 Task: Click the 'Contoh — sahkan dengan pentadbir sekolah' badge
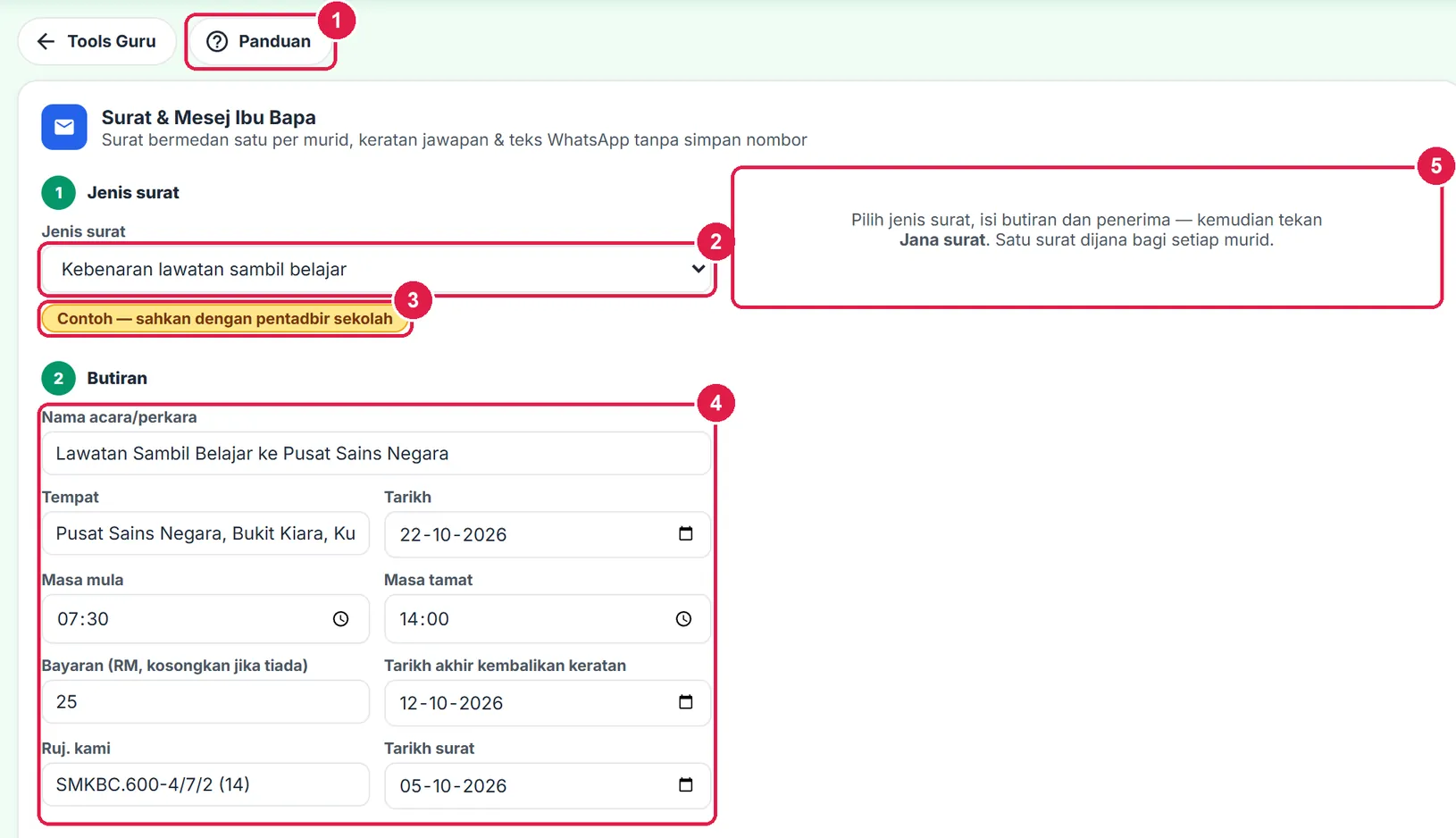tap(225, 319)
